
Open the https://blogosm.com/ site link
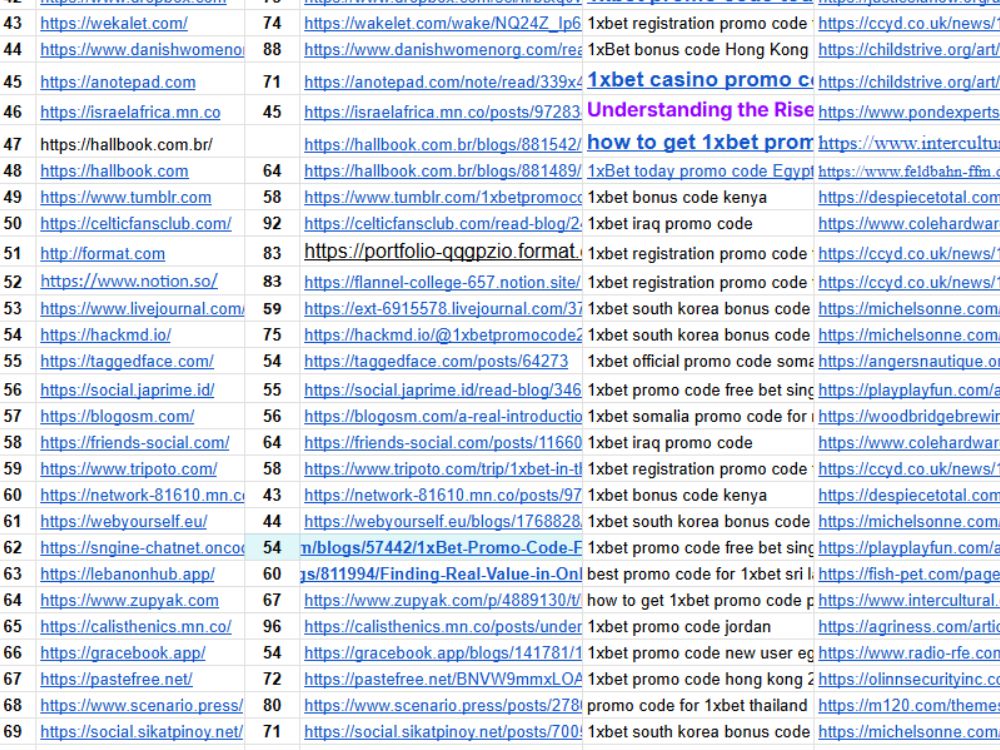click(117, 416)
